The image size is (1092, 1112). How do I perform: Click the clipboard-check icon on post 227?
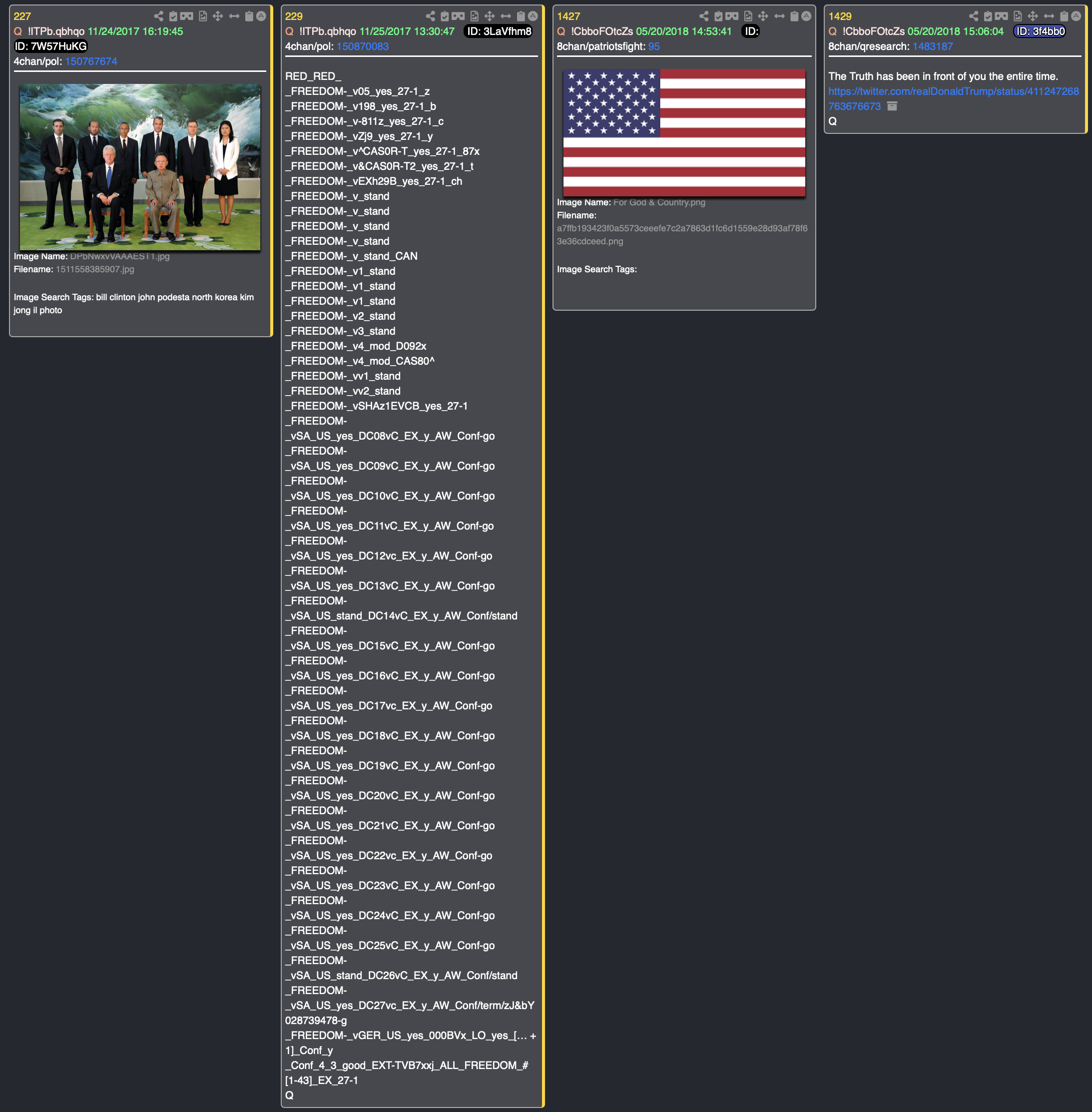(173, 16)
